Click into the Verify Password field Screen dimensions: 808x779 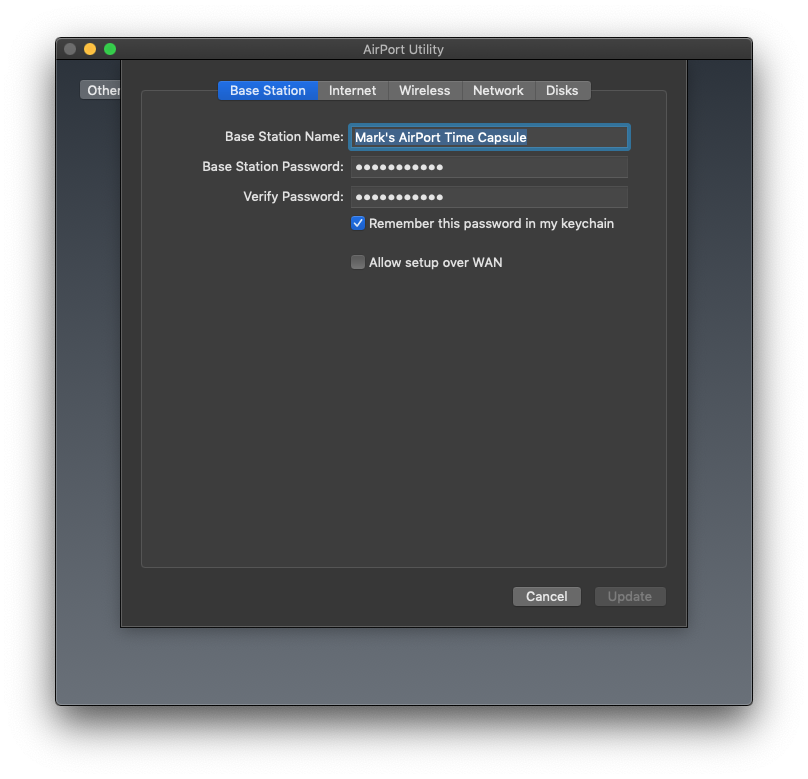click(489, 197)
